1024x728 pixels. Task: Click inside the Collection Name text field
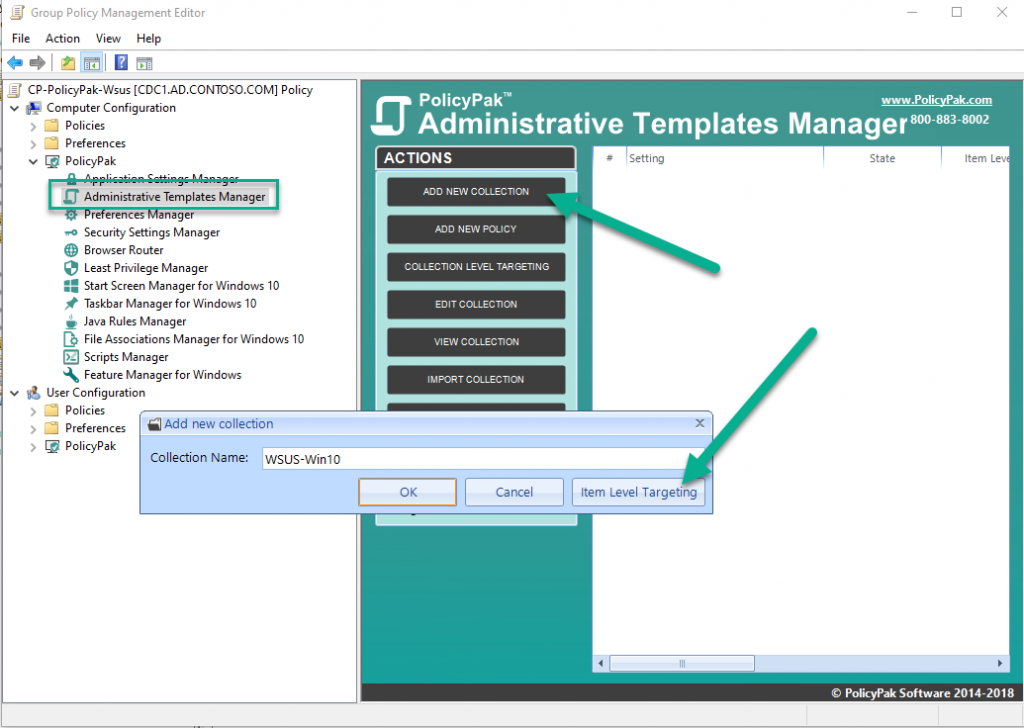(480, 458)
